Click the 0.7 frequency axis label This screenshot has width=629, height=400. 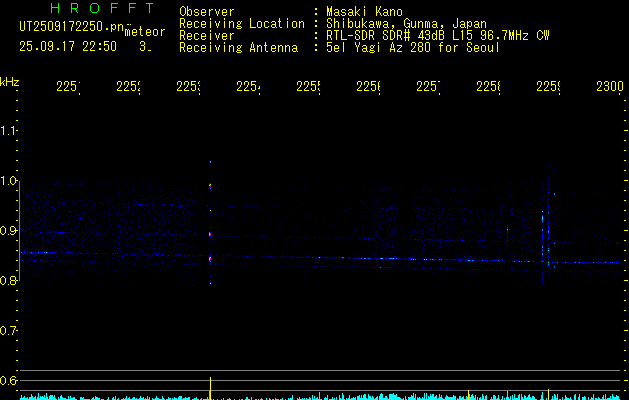(8, 331)
